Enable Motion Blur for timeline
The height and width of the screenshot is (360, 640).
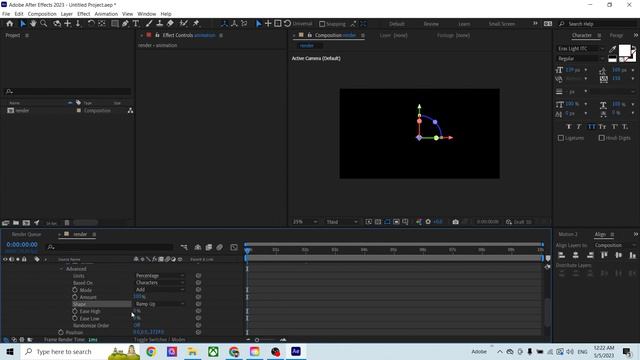(x=220, y=247)
